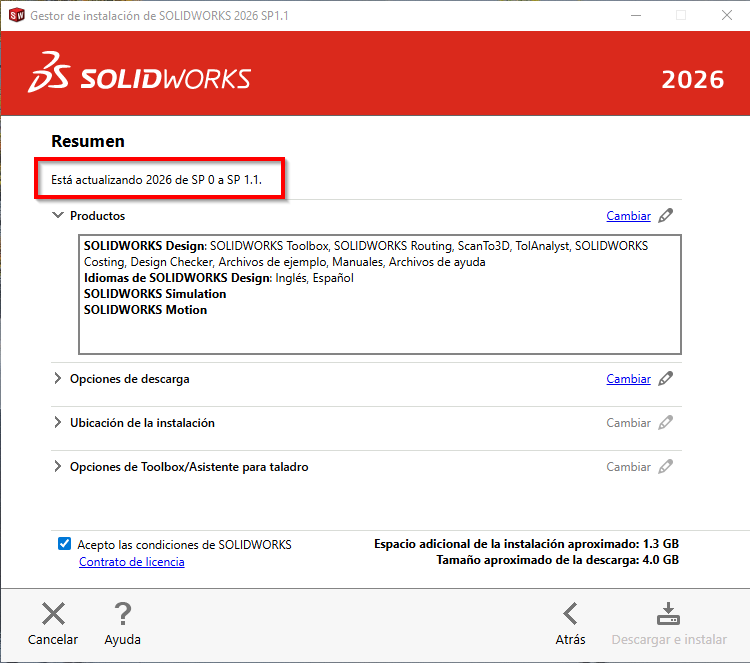Close the installation manager window
The height and width of the screenshot is (663, 750).
727,15
